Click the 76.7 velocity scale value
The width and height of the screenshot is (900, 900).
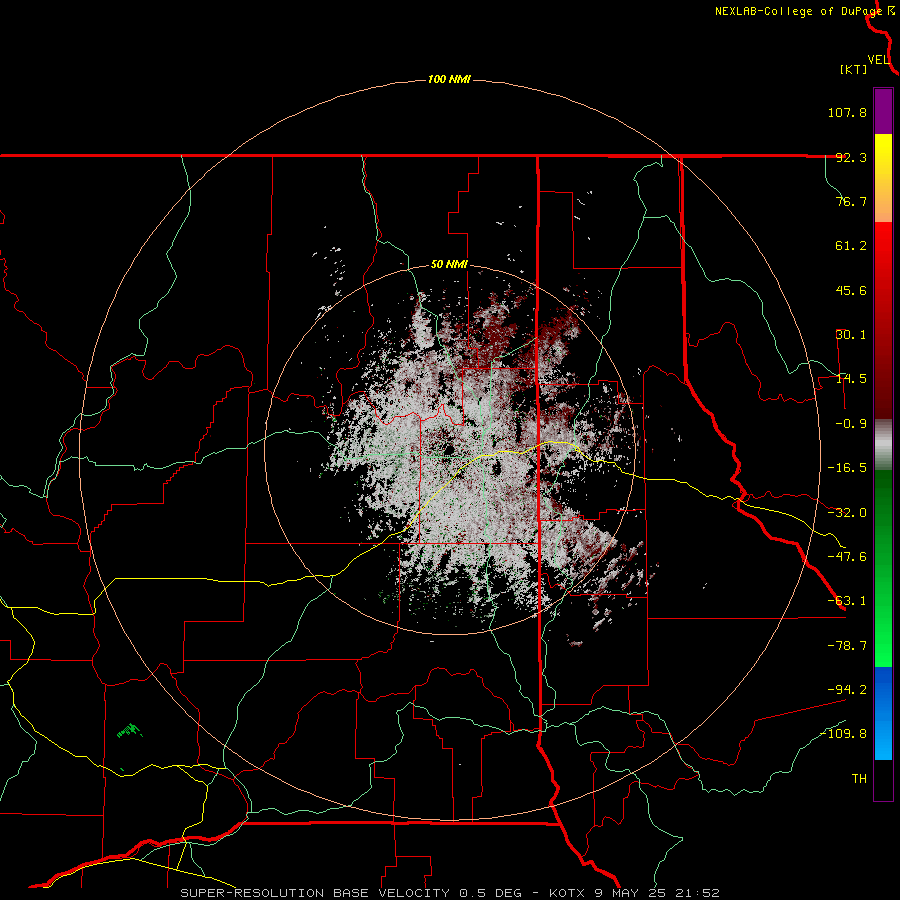[x=851, y=201]
